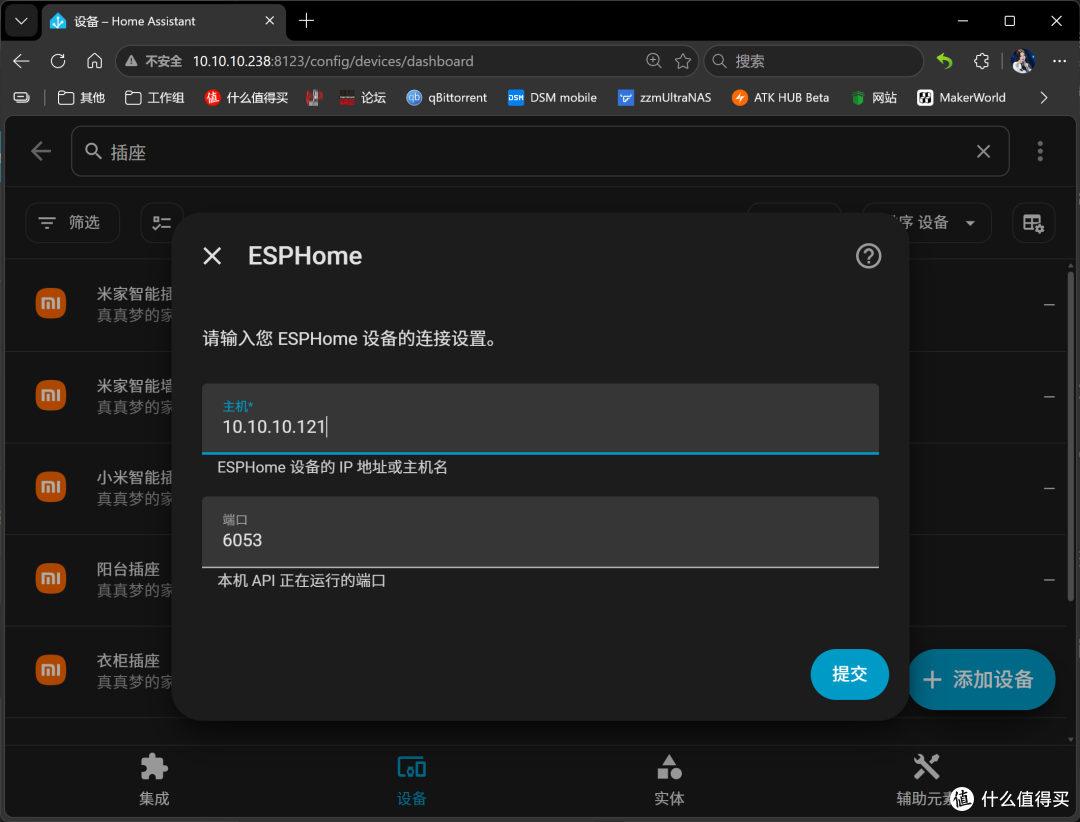1080x822 pixels.
Task: Click the browser back arrow
Action: pyautogui.click(x=21, y=61)
